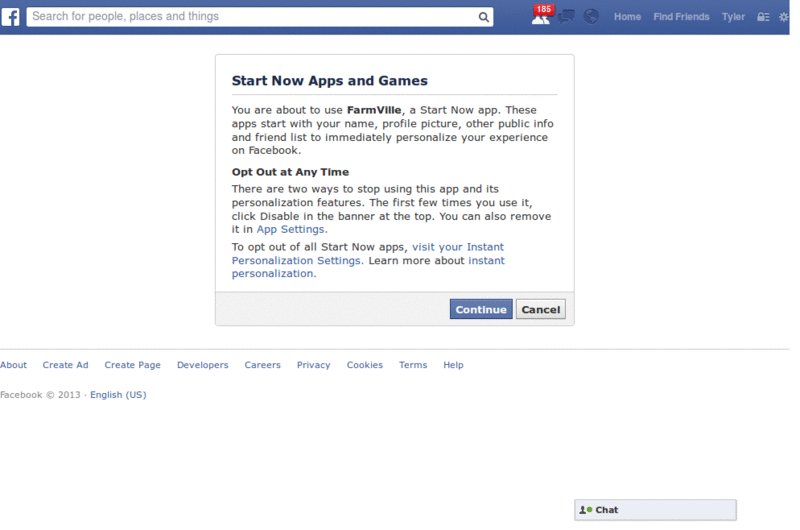This screenshot has height=530, width=800.
Task: Click the Start Now Apps and Games heading
Action: [x=330, y=81]
